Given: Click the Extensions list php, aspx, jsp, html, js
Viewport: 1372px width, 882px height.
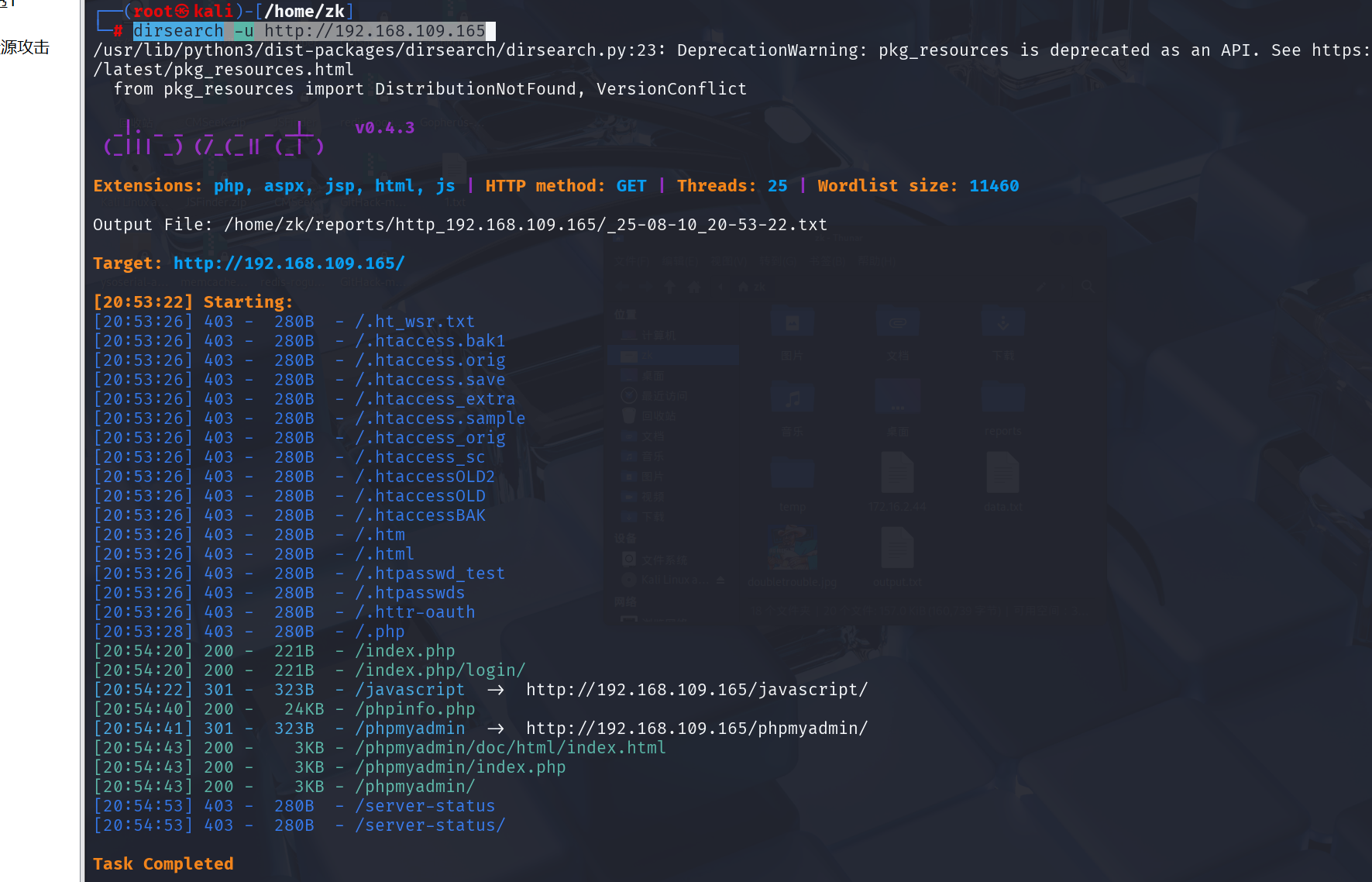Looking at the screenshot, I should click(x=335, y=186).
